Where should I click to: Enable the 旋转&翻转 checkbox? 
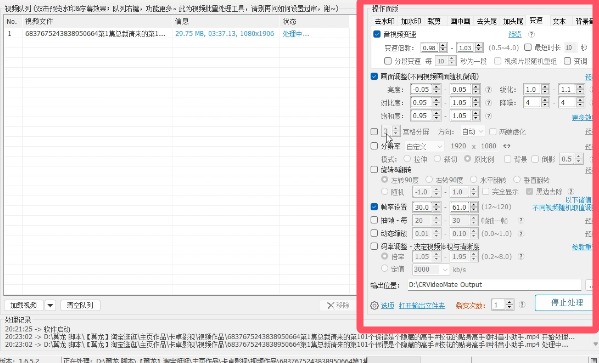374,169
